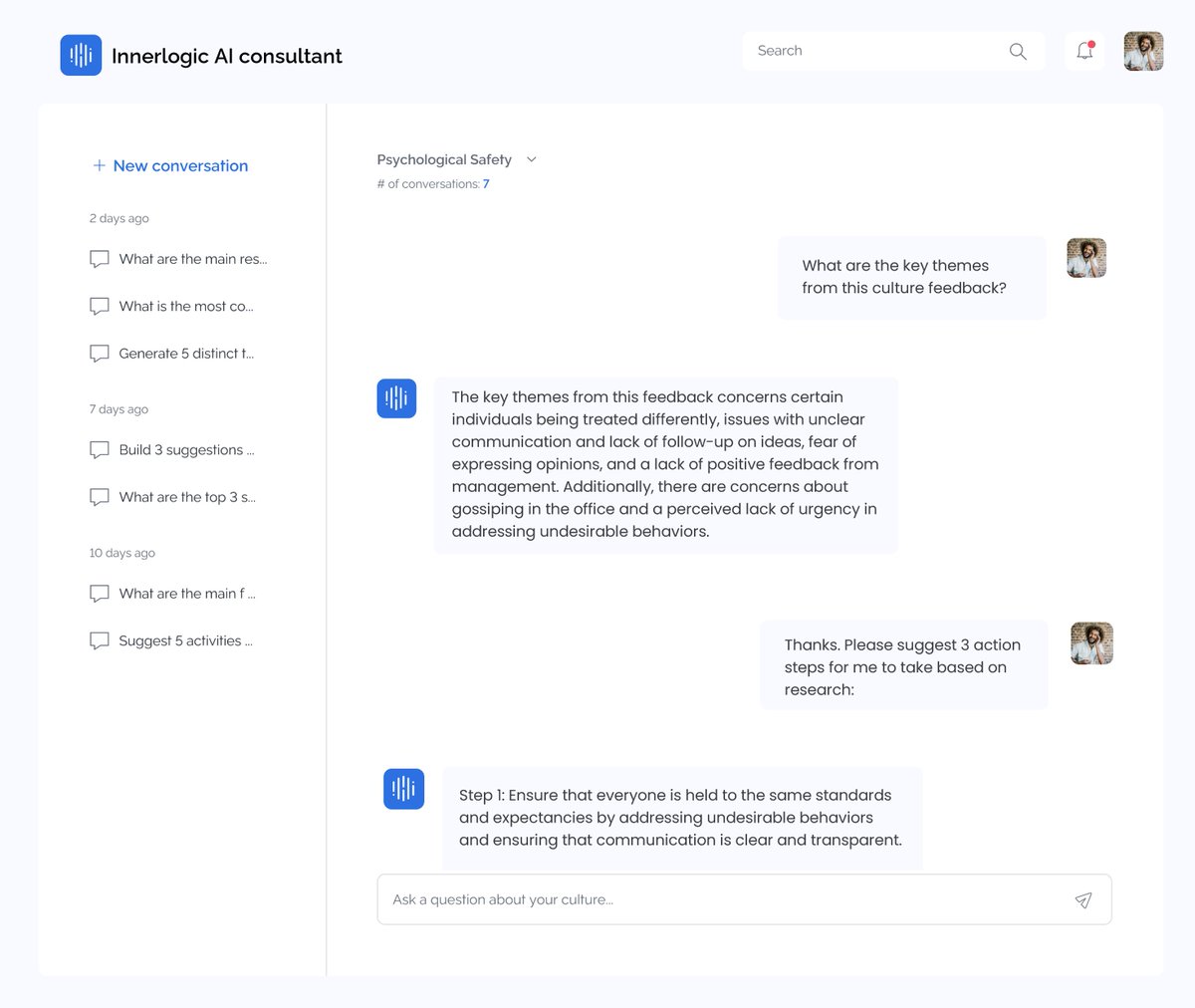Click the '2 days ago' group label
Image resolution: width=1195 pixels, height=1008 pixels.
click(119, 218)
